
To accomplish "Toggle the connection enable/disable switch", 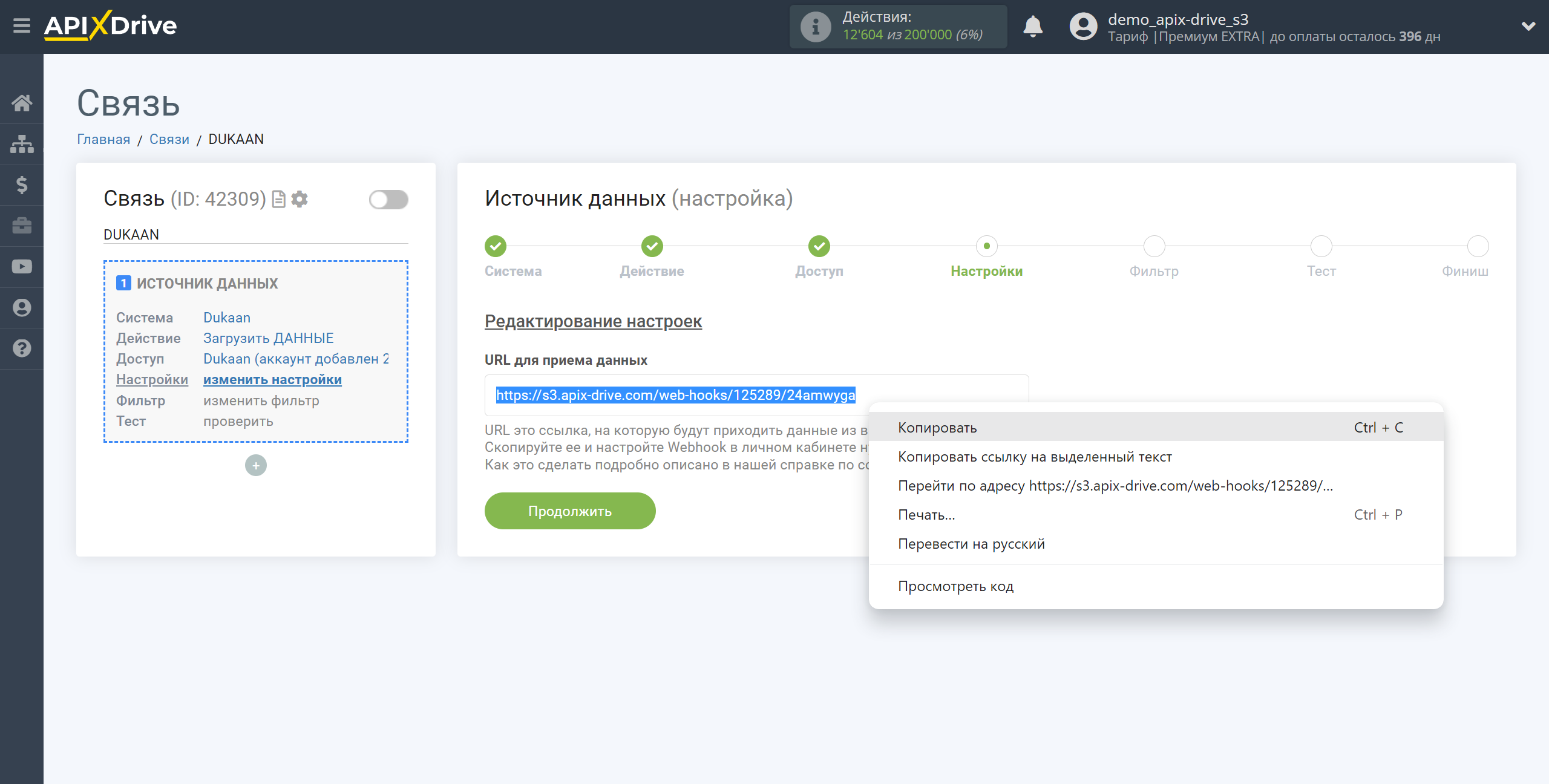I will point(389,199).
